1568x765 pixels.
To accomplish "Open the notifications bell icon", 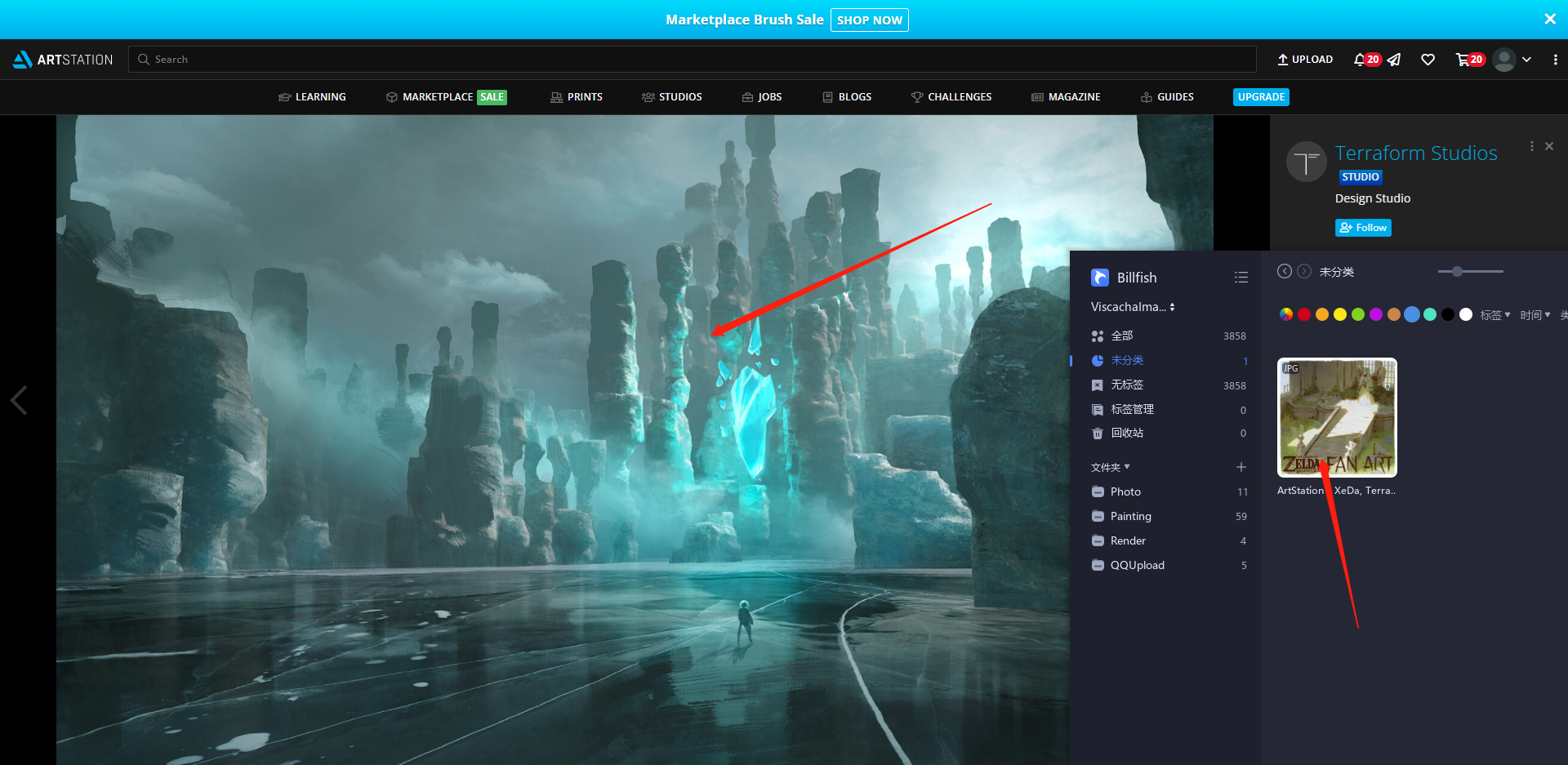I will pos(1359,60).
